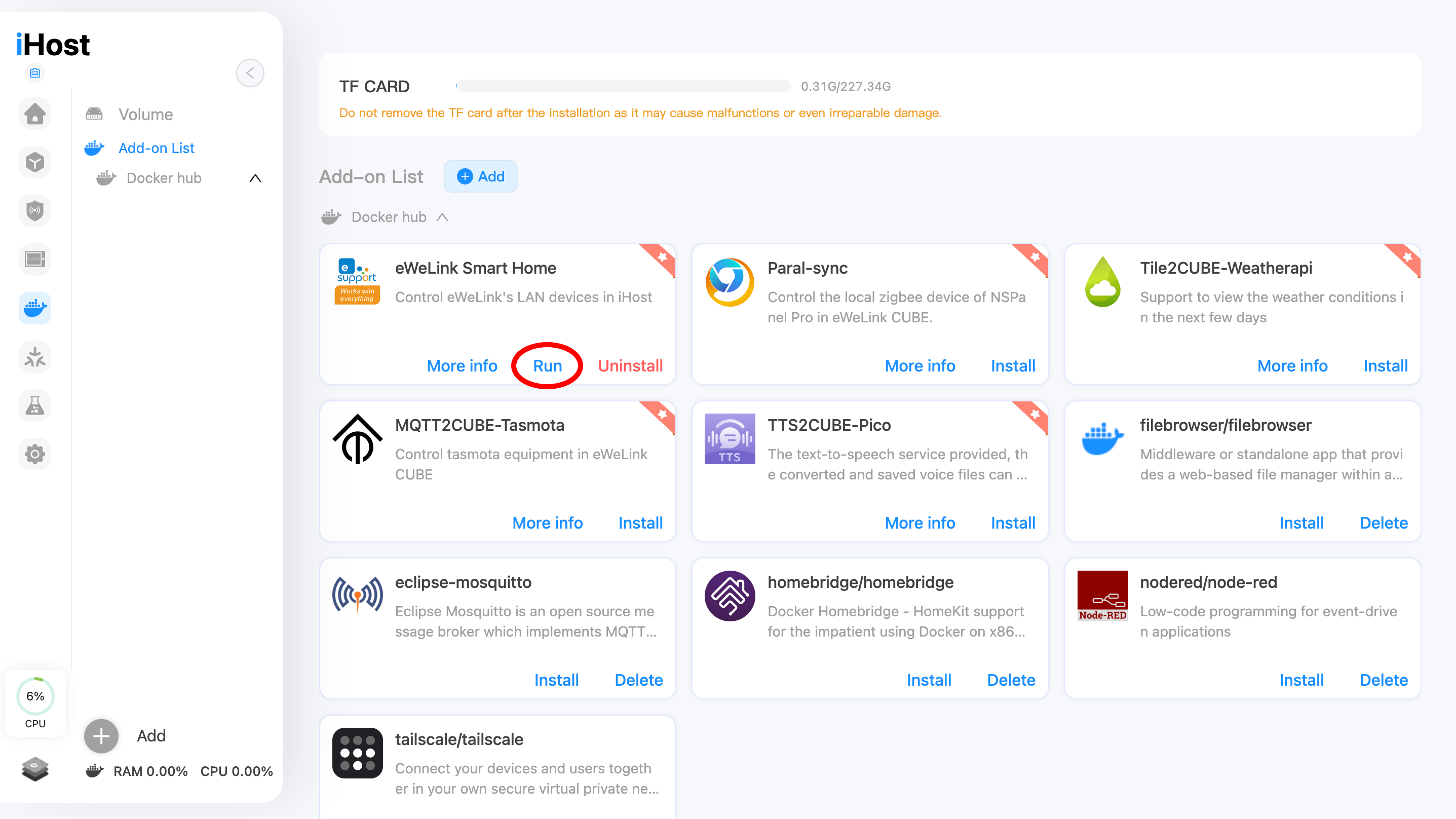Click the TF CARD storage progress bar
The width and height of the screenshot is (1456, 819).
[x=623, y=86]
